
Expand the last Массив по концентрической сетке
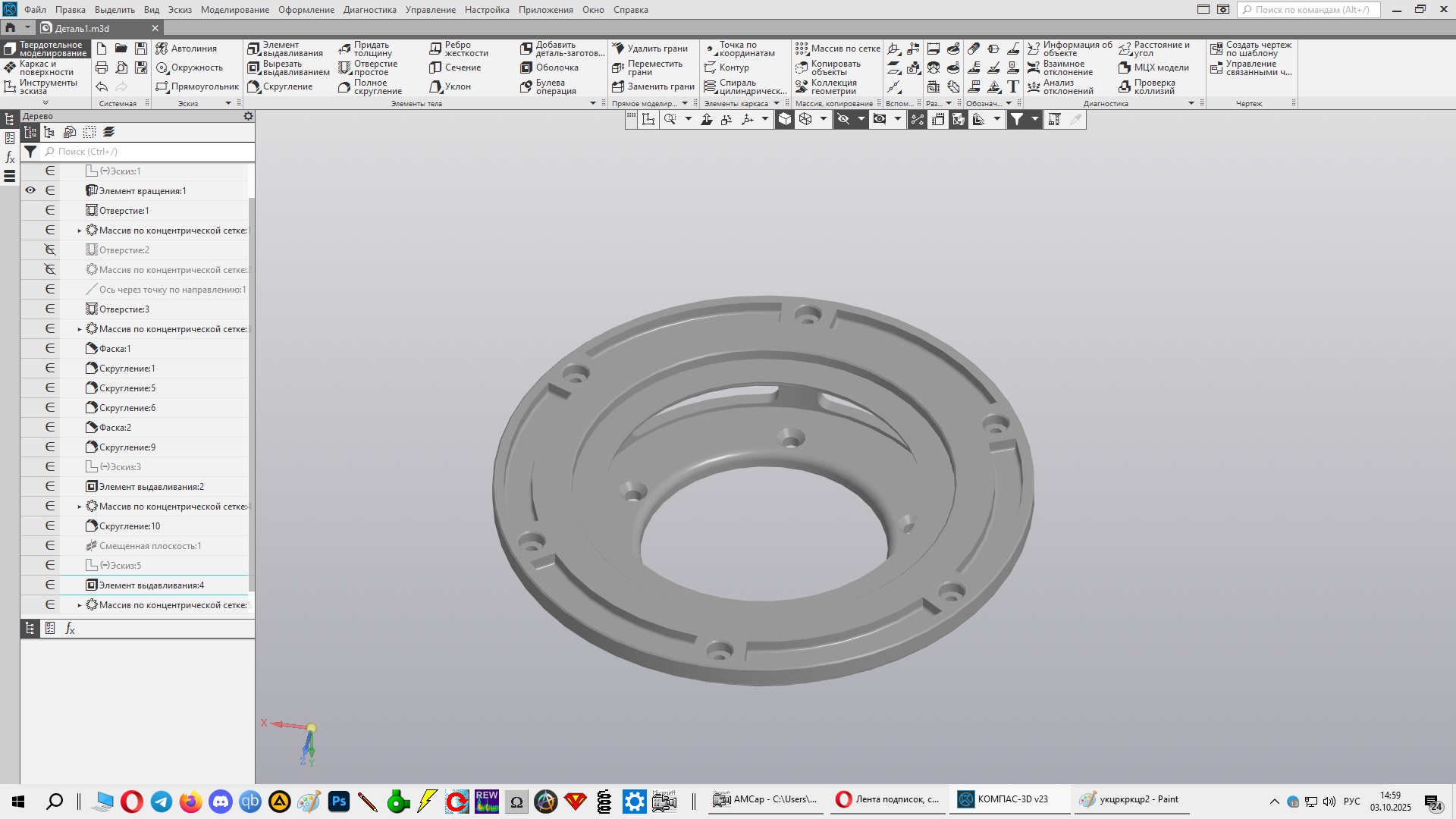[x=80, y=605]
